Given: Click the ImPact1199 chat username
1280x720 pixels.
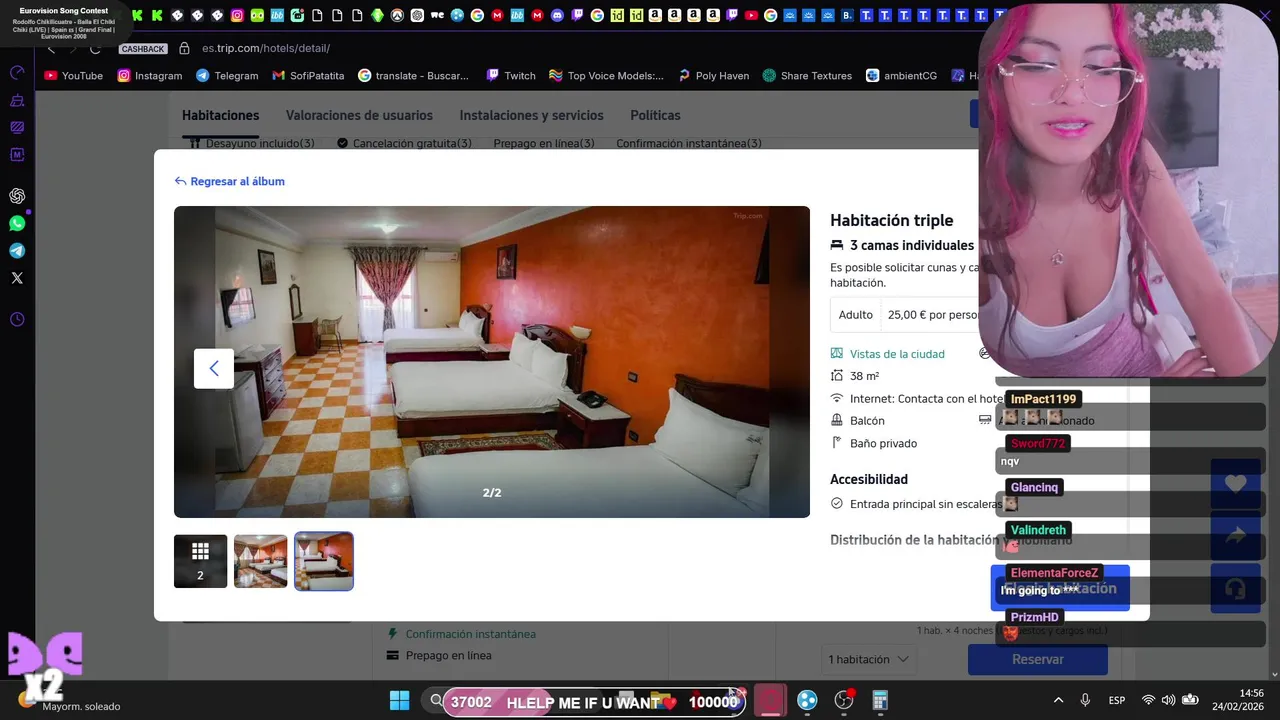Looking at the screenshot, I should tap(1043, 399).
